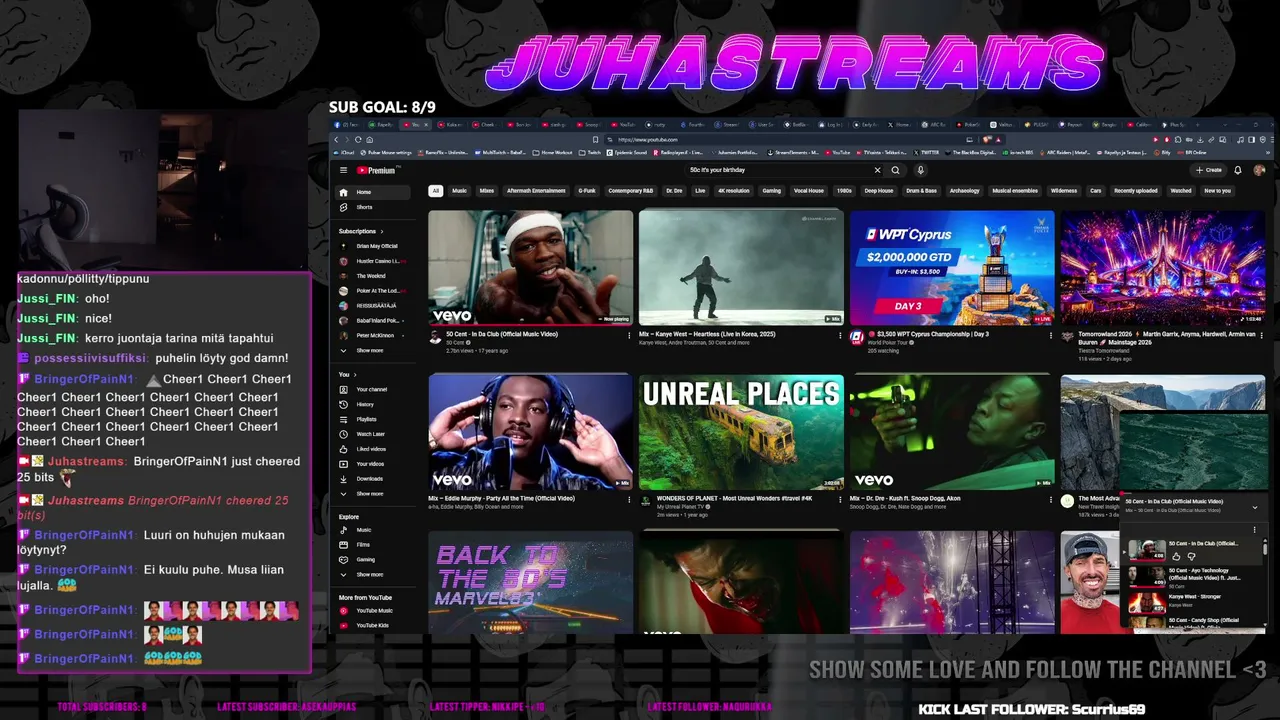Viewport: 1280px width, 720px height.
Task: Collapse the miniplayer playlist with the chevron
Action: pyautogui.click(x=1255, y=507)
